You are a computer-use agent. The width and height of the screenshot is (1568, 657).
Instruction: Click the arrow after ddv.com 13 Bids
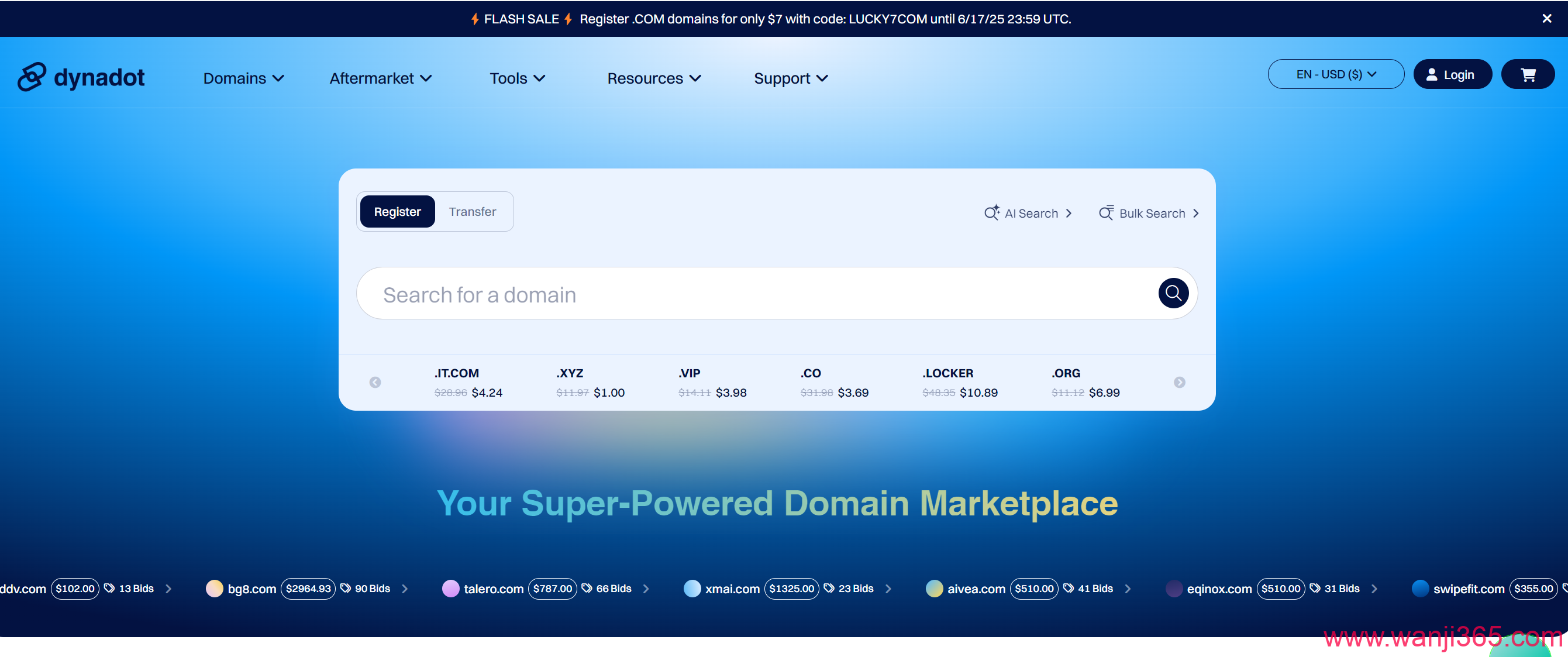pos(168,589)
